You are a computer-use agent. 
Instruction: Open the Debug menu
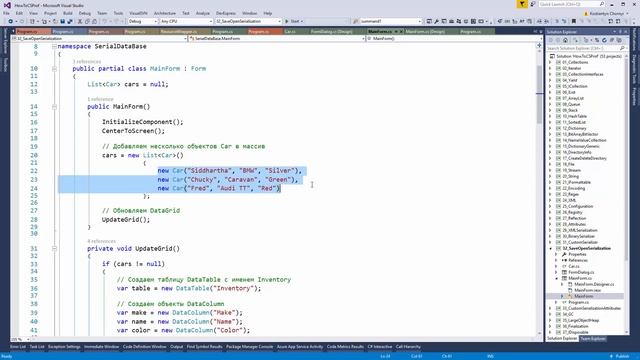(x=85, y=13)
